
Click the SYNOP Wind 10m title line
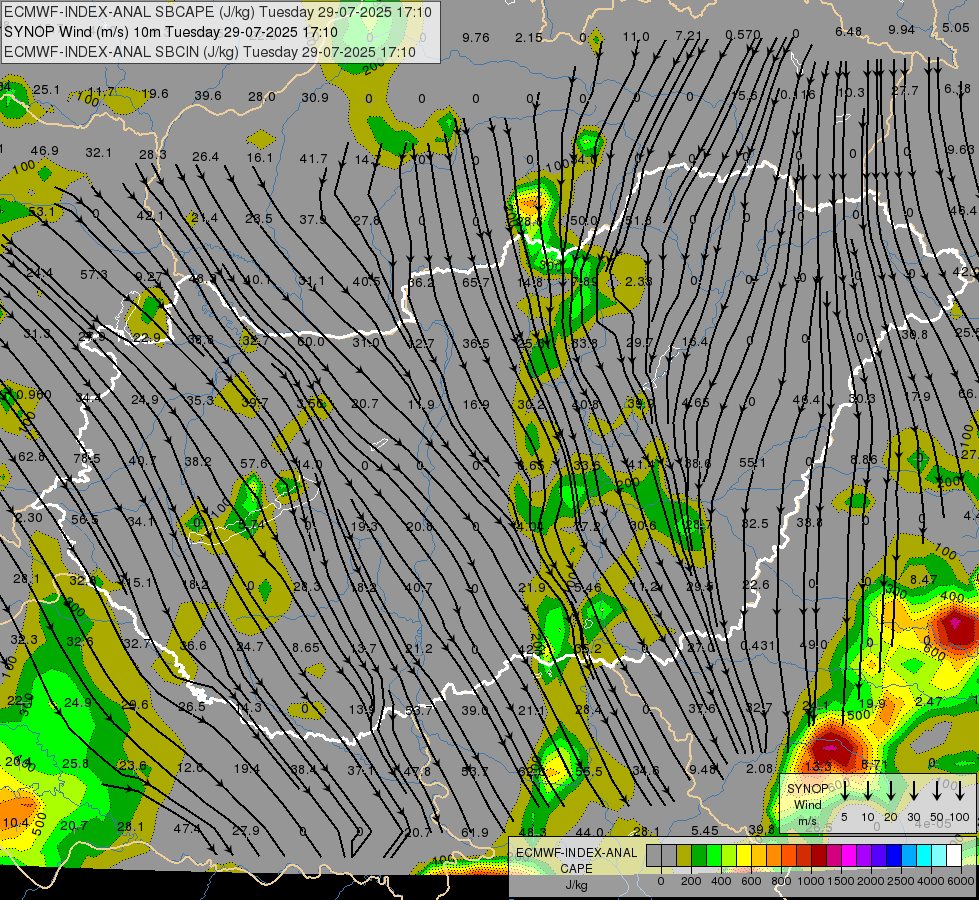[171, 32]
